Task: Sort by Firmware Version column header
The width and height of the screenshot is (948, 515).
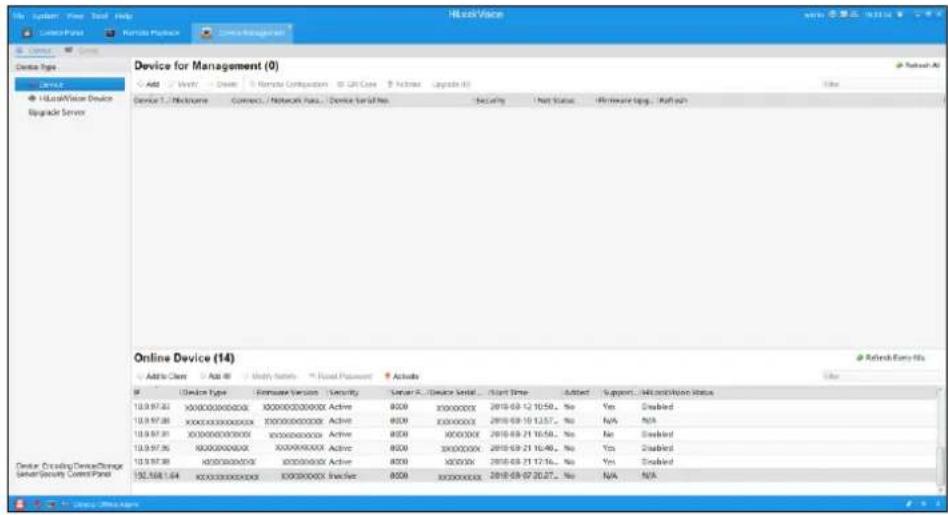Action: point(287,392)
